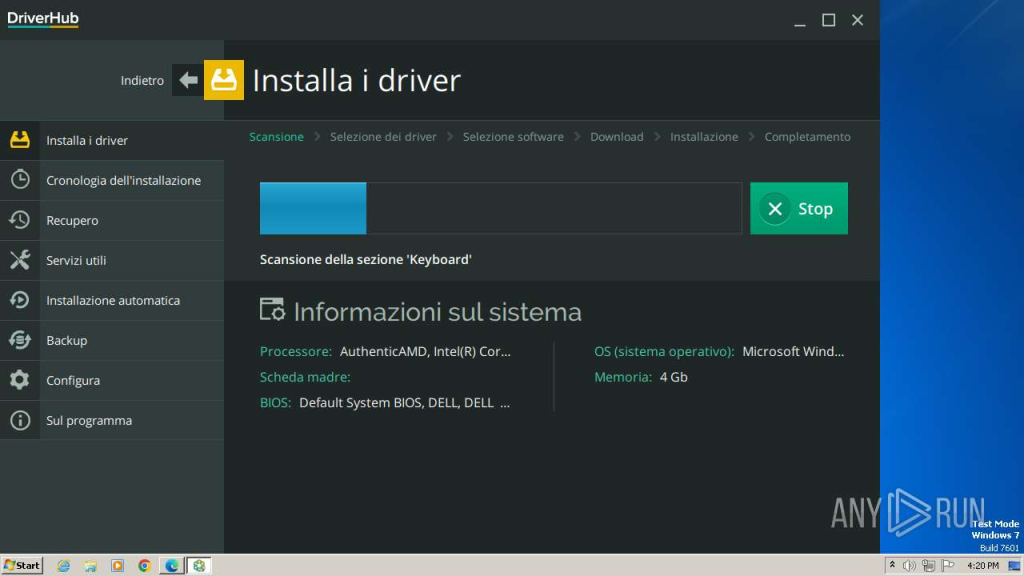Open the Windows Start menu
Viewport: 1024px width, 576px height.
(22, 565)
